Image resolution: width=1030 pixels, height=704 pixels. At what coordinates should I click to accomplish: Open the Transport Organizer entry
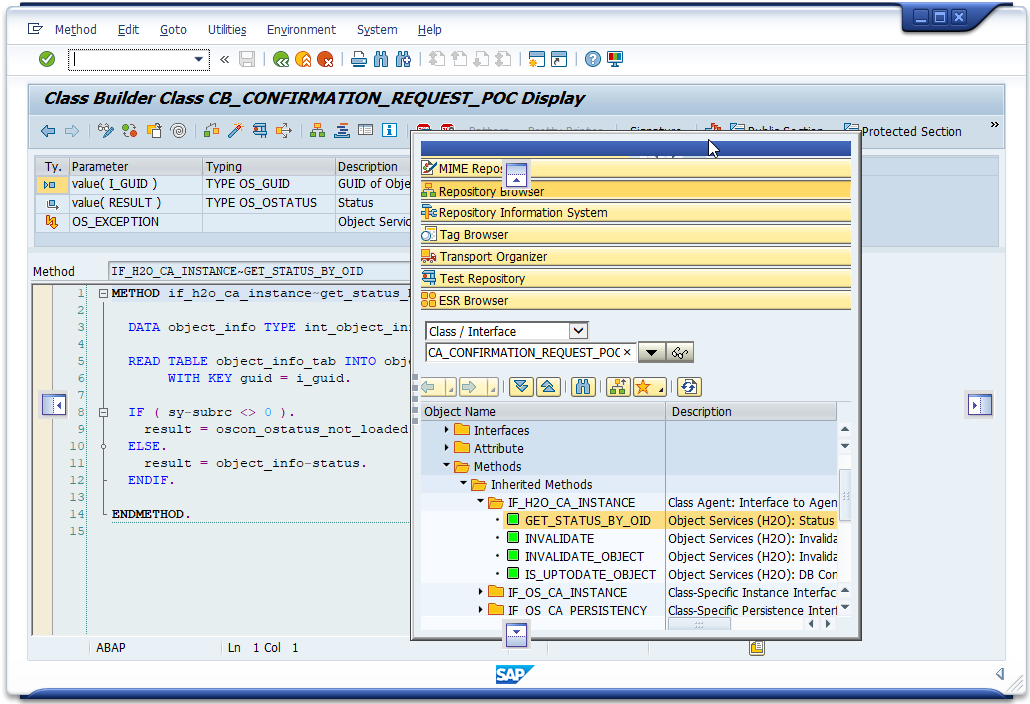click(x=636, y=256)
